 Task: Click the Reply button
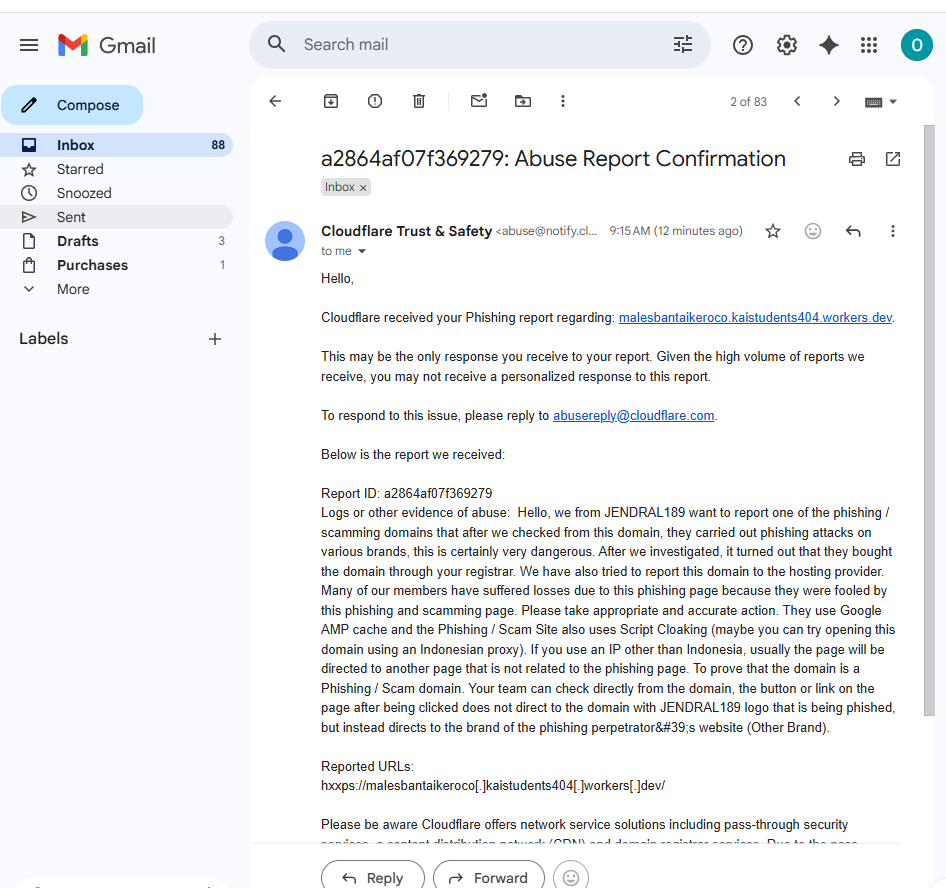(x=373, y=877)
